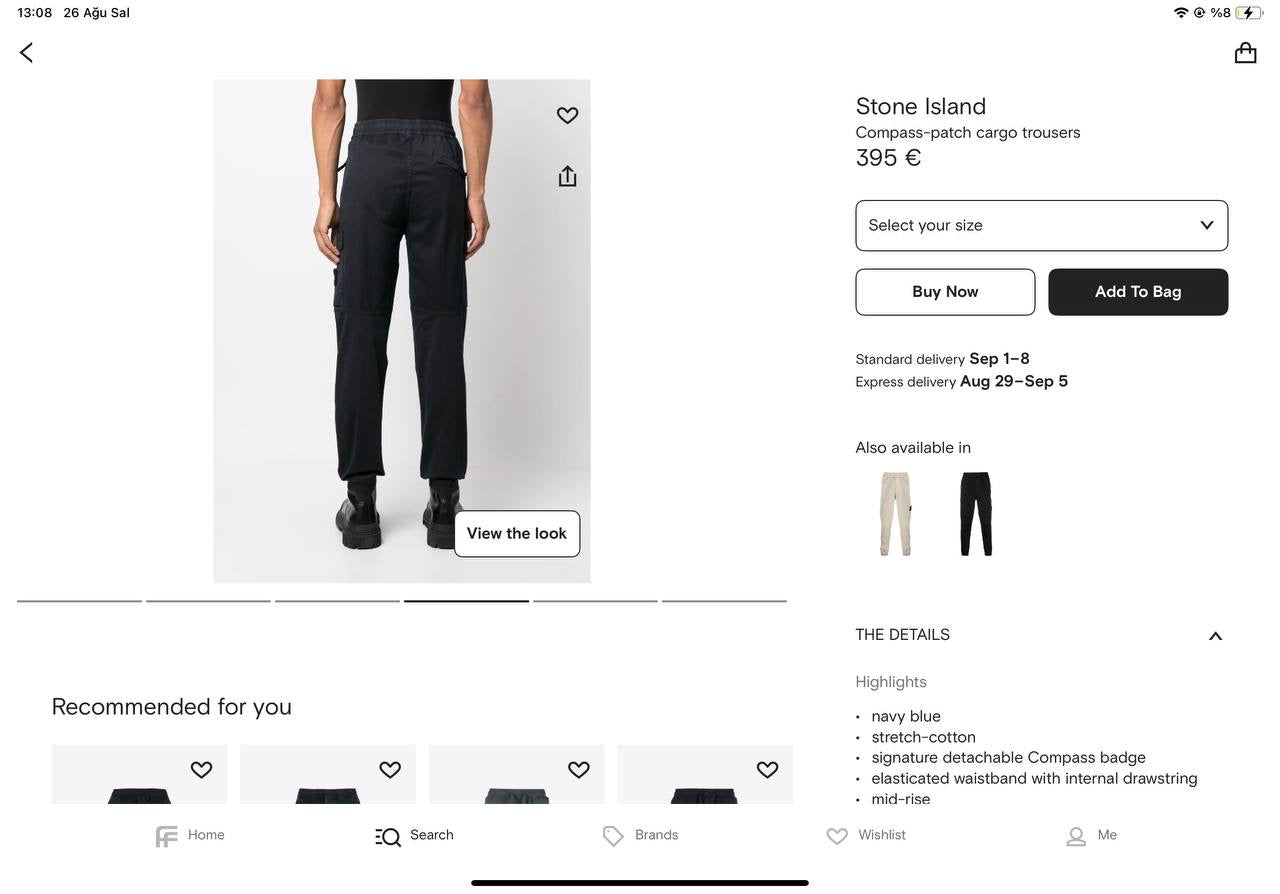Share this product via share icon
The height and width of the screenshot is (894, 1280).
tap(567, 176)
